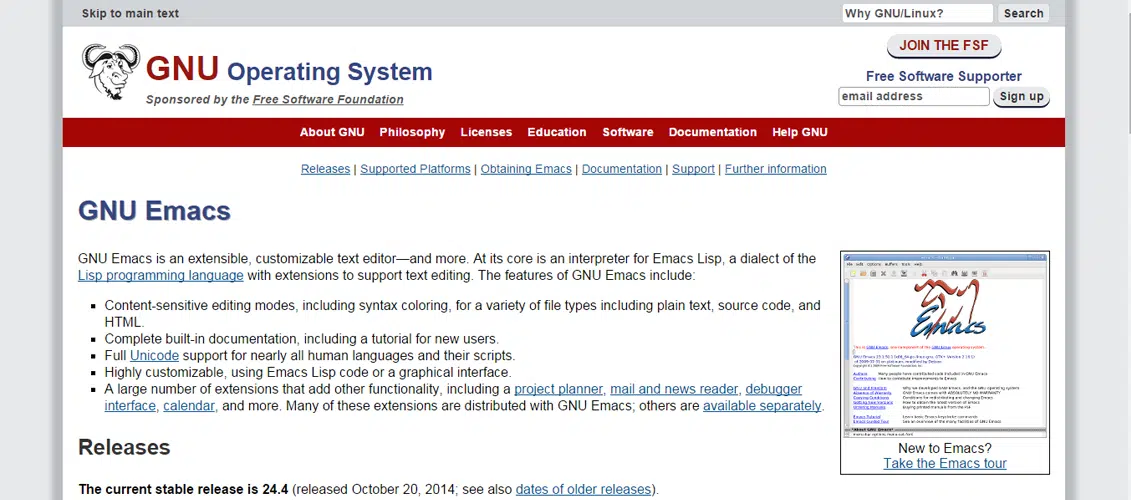Click the email address input field
The height and width of the screenshot is (500, 1131).
913,97
